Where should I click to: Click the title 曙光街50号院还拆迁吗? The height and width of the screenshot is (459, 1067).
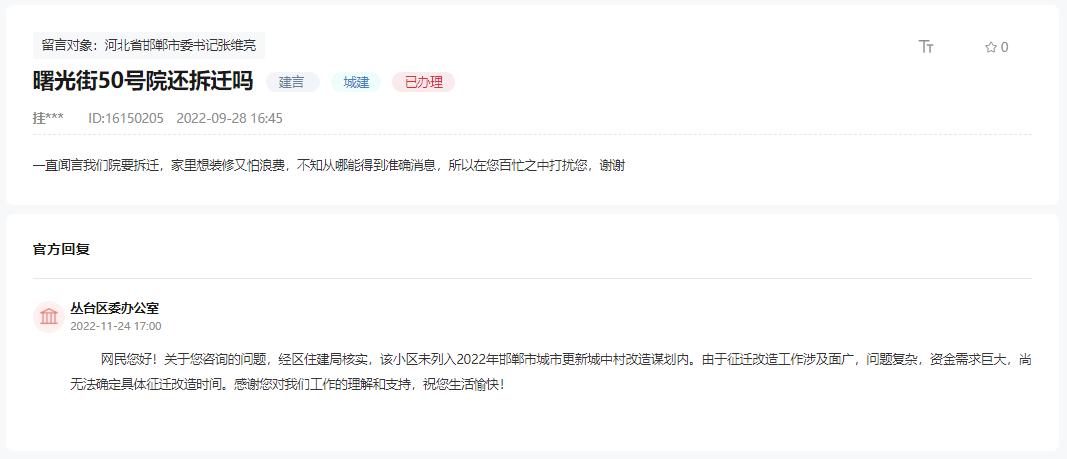coord(143,82)
